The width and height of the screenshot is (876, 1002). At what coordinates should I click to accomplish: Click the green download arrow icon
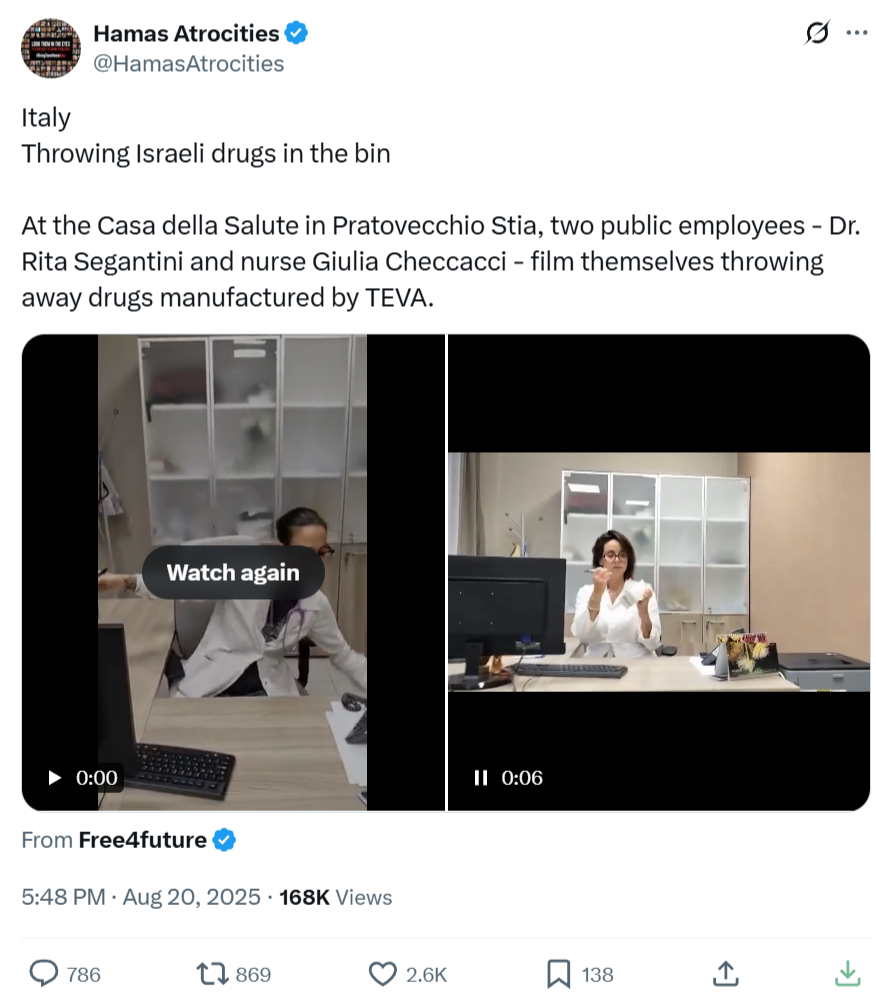(x=847, y=973)
